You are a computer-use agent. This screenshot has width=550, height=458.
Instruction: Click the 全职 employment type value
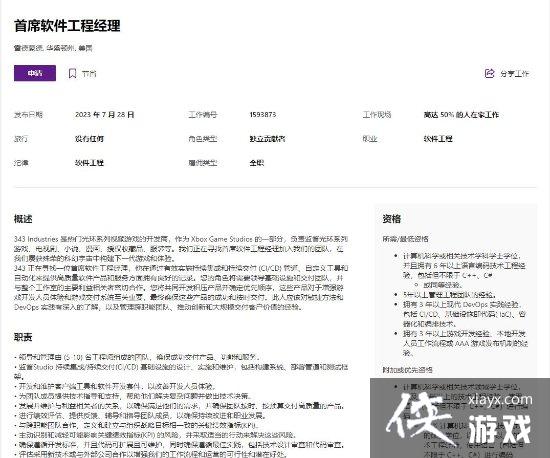[x=257, y=163]
